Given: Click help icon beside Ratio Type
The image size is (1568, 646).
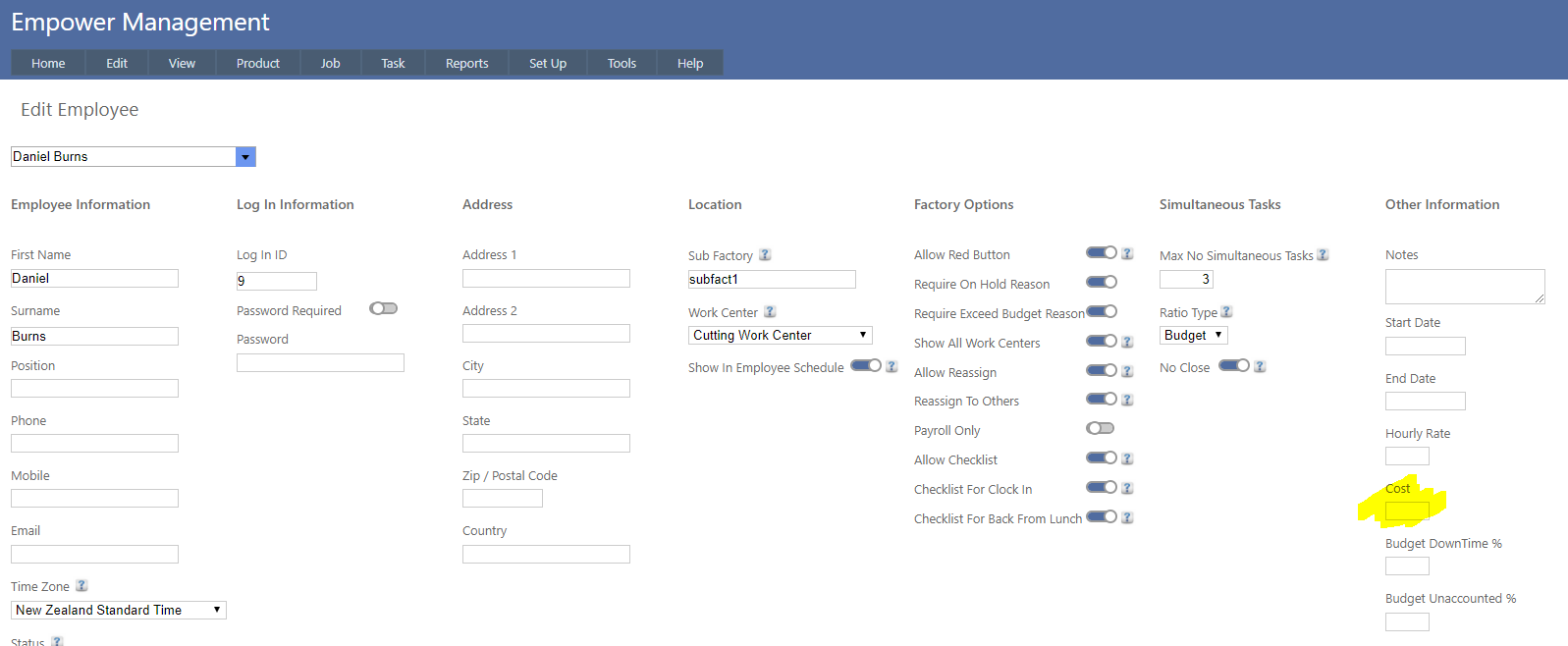Looking at the screenshot, I should (x=1226, y=312).
